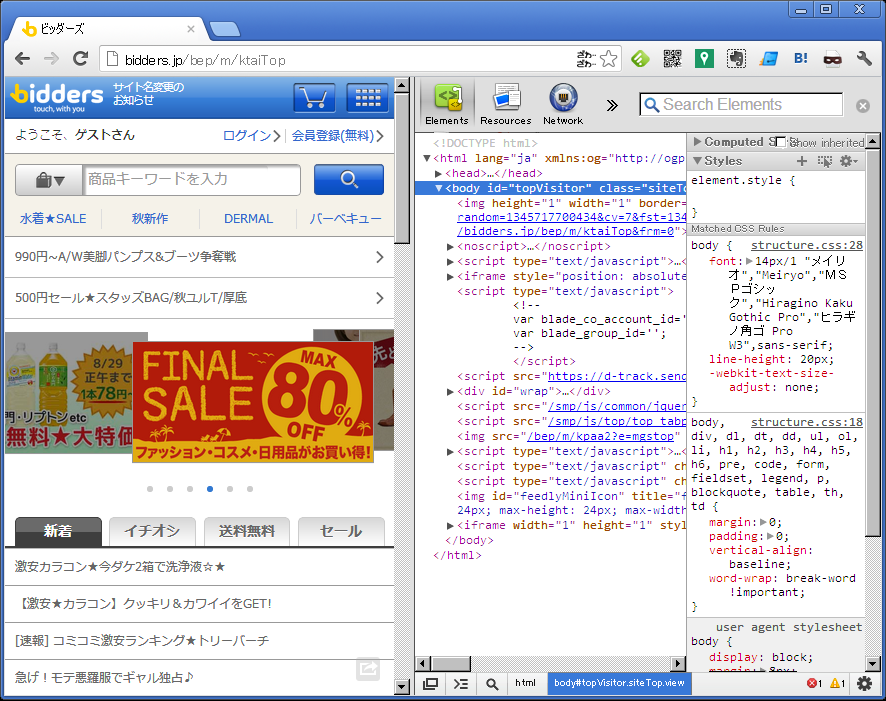Open structure.css:28 source link
The width and height of the screenshot is (886, 701).
click(x=806, y=245)
